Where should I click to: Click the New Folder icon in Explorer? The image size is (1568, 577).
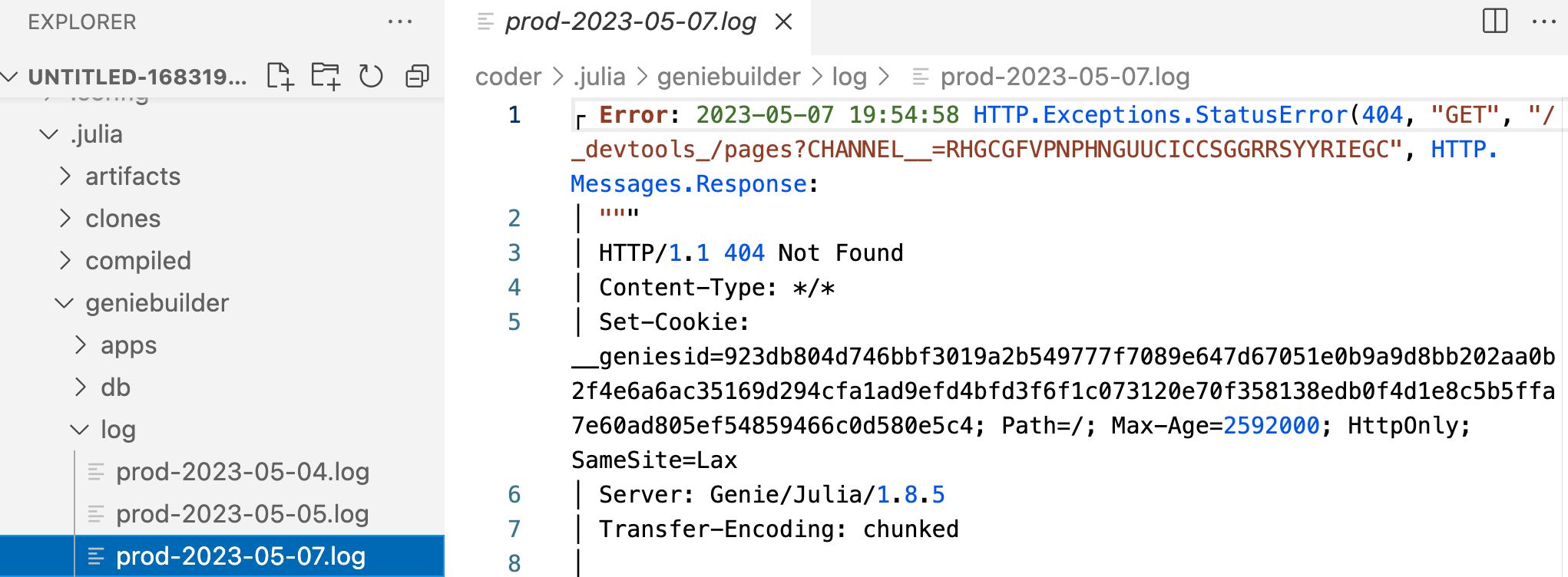(326, 76)
